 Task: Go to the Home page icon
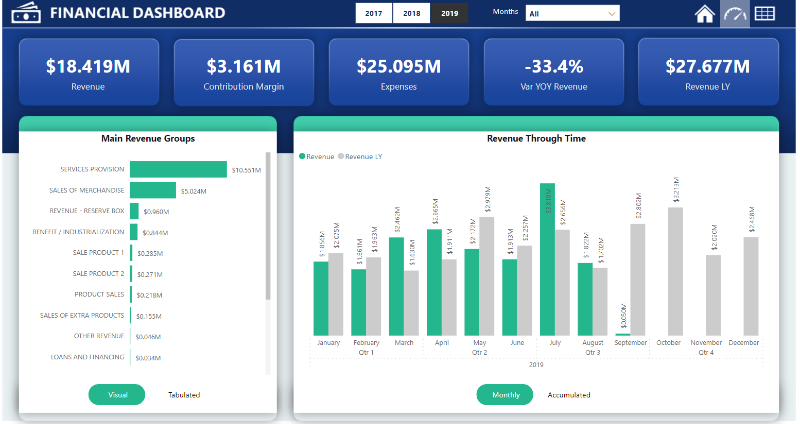point(705,14)
